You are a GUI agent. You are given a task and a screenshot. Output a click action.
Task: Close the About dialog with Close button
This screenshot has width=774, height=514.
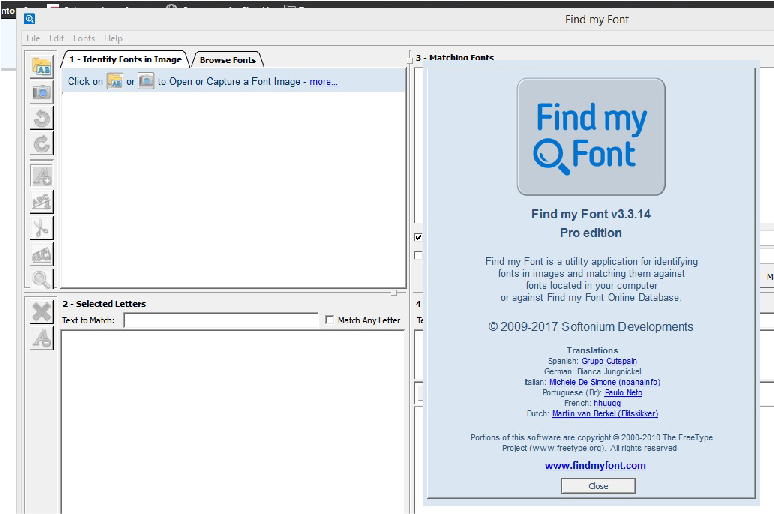tap(598, 486)
